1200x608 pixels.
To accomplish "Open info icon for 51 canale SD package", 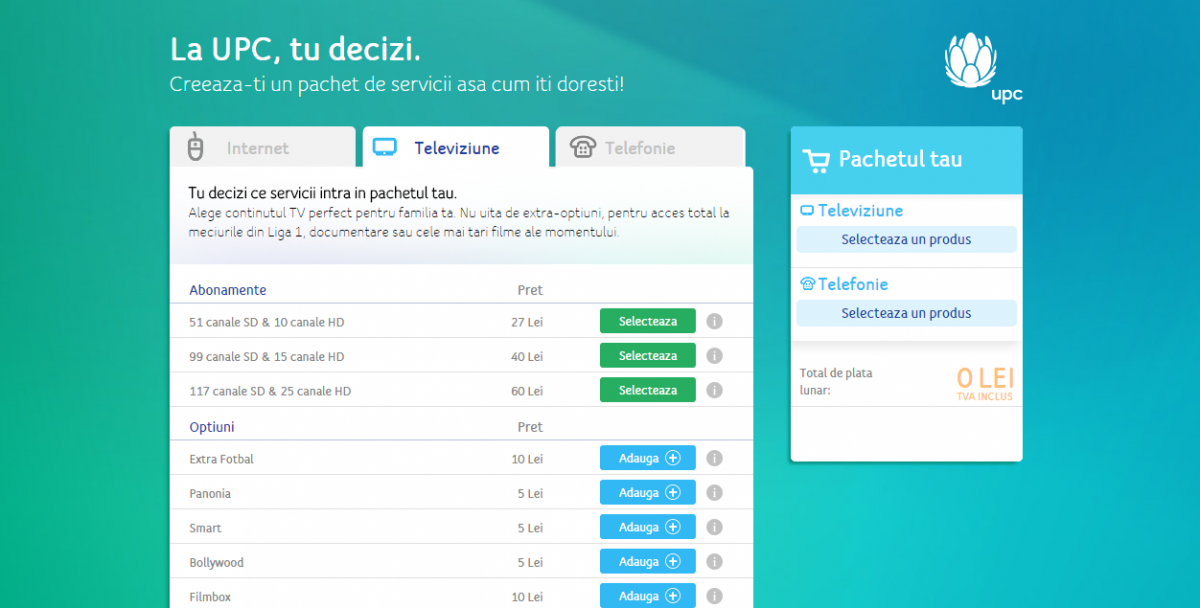I will [x=714, y=322].
